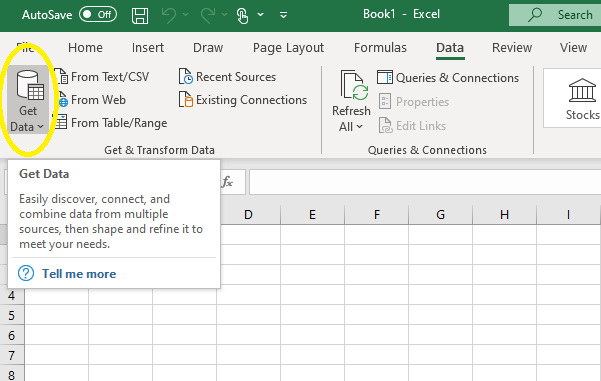Image resolution: width=601 pixels, height=381 pixels.
Task: Select the Data ribbon tab
Action: tap(450, 48)
